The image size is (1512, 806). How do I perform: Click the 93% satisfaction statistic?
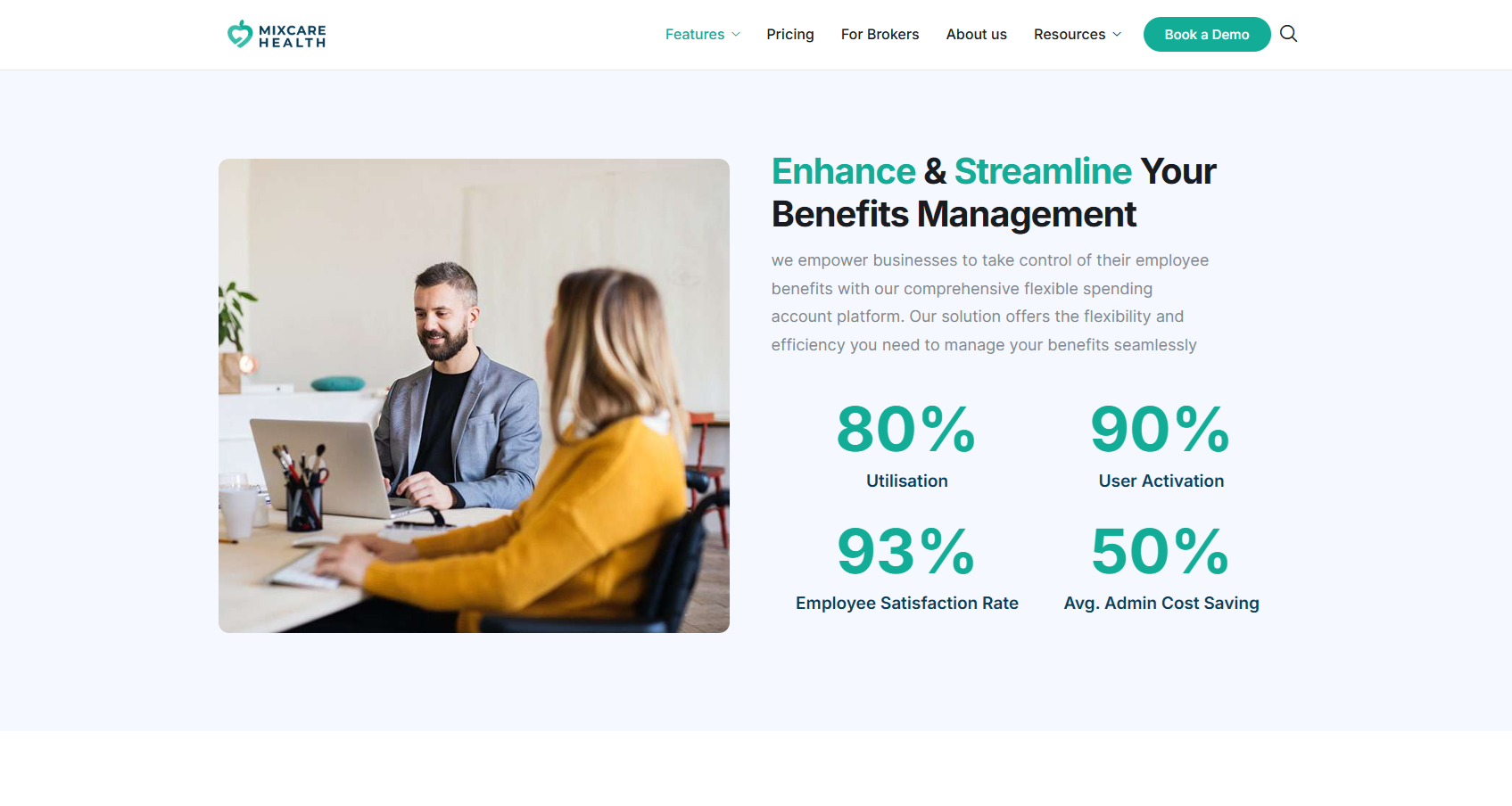[906, 552]
